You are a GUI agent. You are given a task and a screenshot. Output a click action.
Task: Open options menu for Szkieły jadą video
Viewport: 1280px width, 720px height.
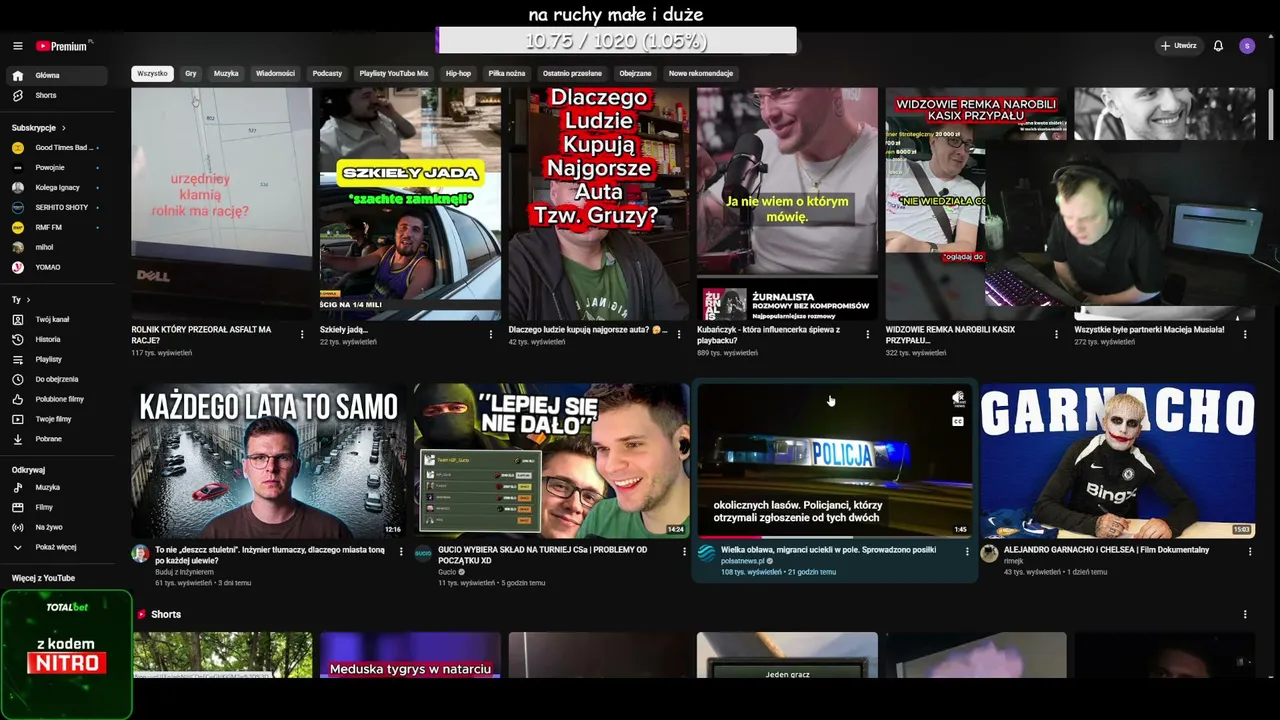point(491,335)
